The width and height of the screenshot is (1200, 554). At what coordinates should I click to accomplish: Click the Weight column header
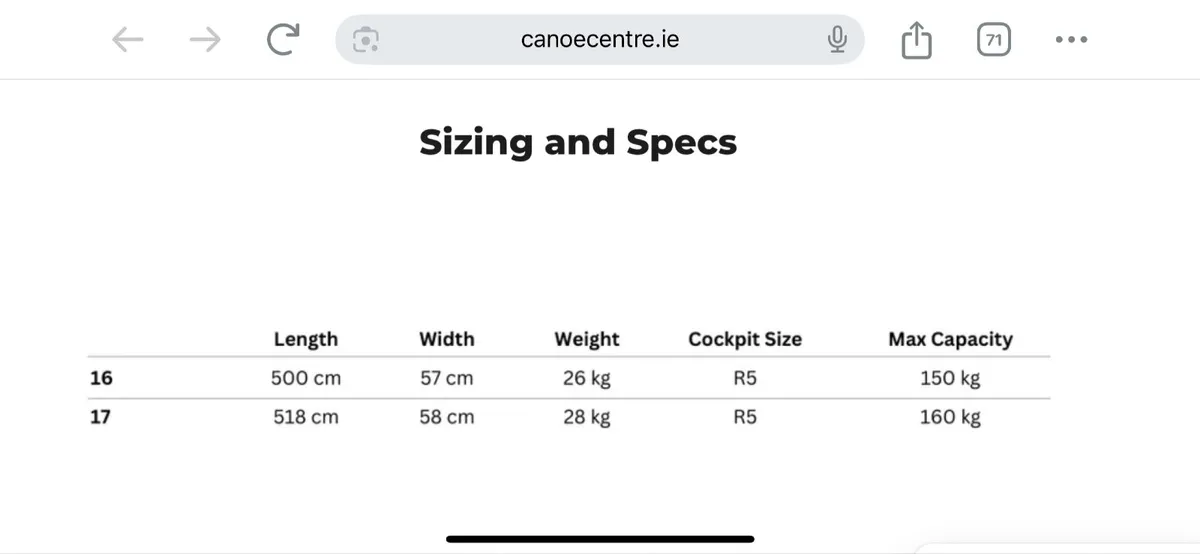click(587, 339)
